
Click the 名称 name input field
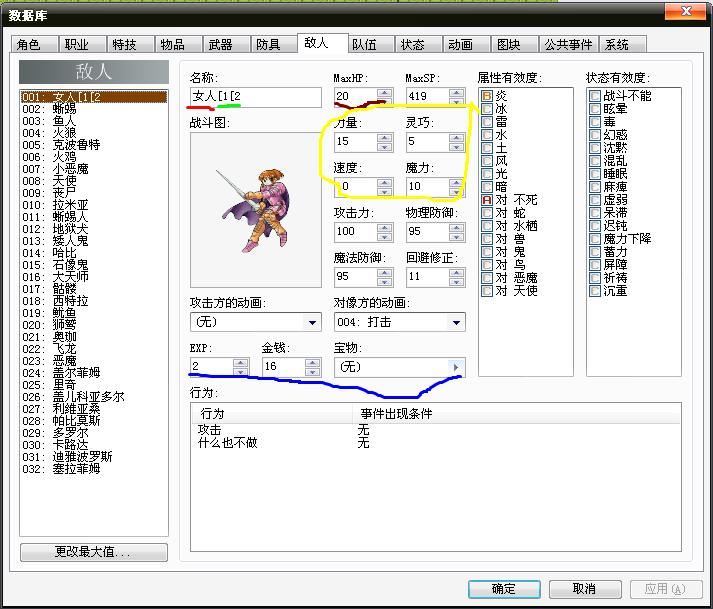[256, 97]
